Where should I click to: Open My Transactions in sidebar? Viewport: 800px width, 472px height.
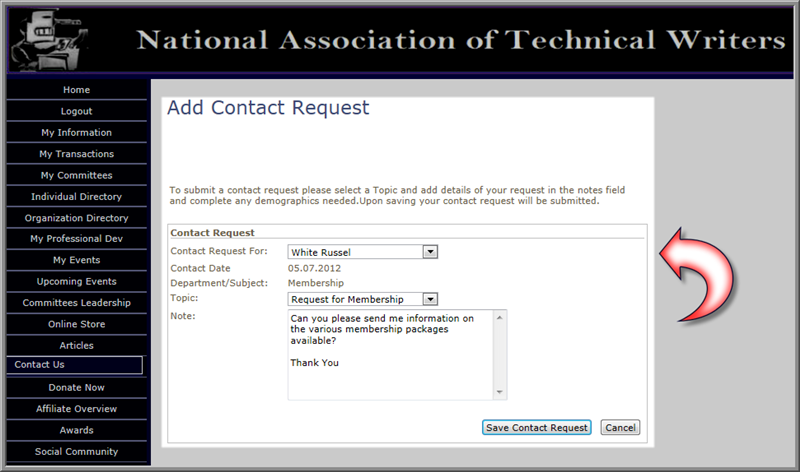[77, 154]
